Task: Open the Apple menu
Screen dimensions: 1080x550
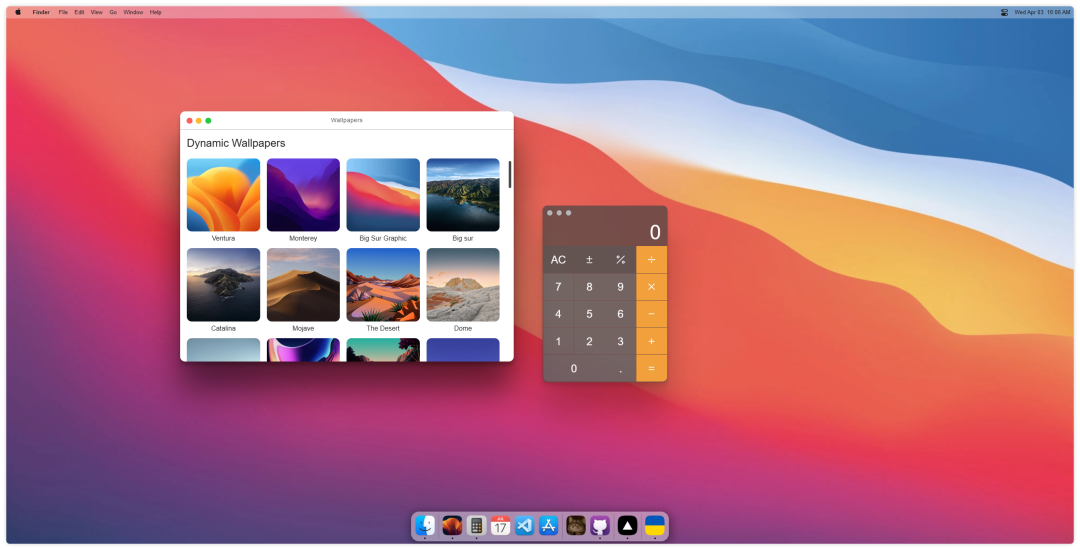Action: (x=18, y=12)
